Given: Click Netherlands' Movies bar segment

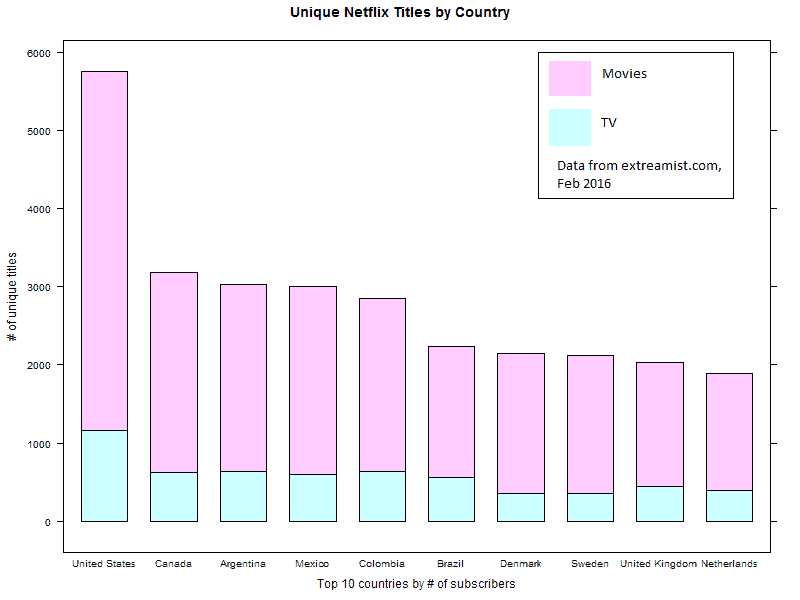Looking at the screenshot, I should (729, 432).
